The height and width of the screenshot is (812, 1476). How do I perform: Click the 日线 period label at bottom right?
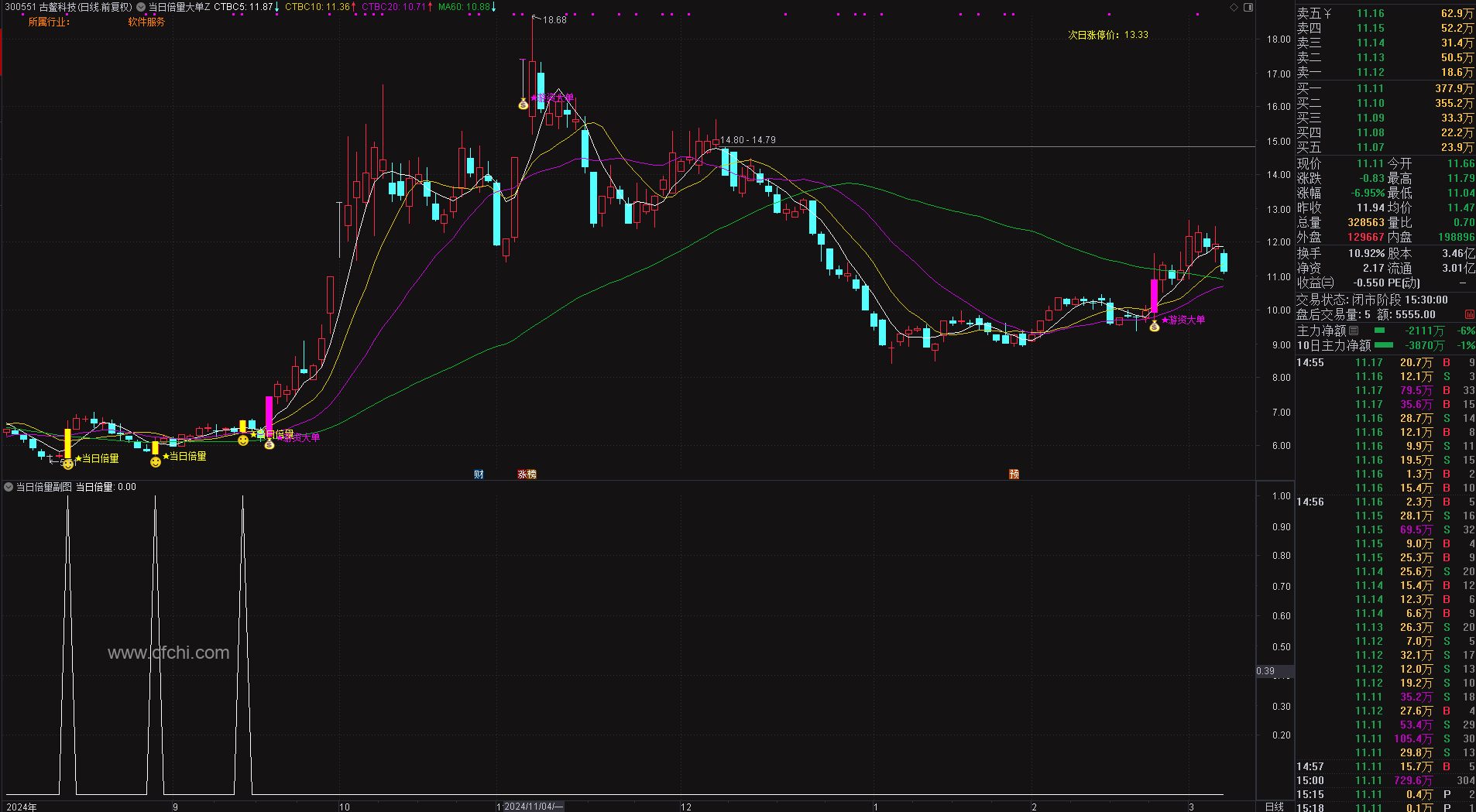pyautogui.click(x=1274, y=807)
